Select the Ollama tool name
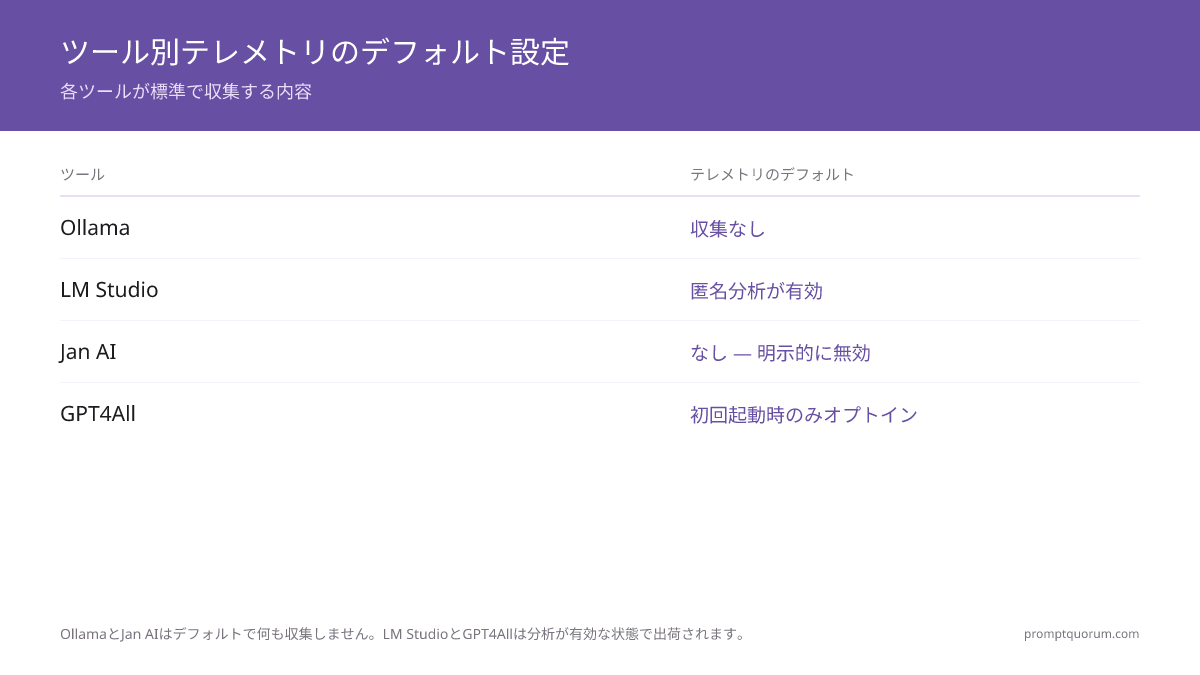Image resolution: width=1200 pixels, height=675 pixels. (x=95, y=228)
